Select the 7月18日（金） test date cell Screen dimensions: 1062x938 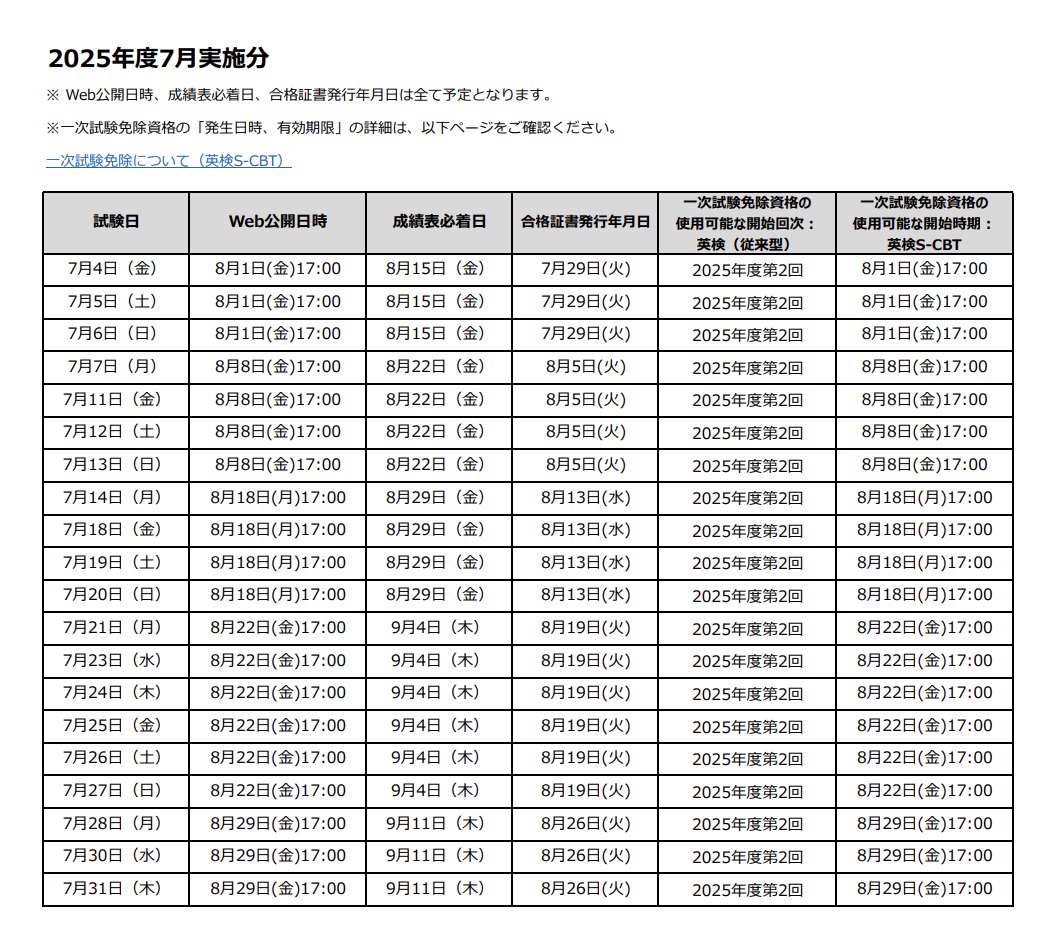point(116,530)
